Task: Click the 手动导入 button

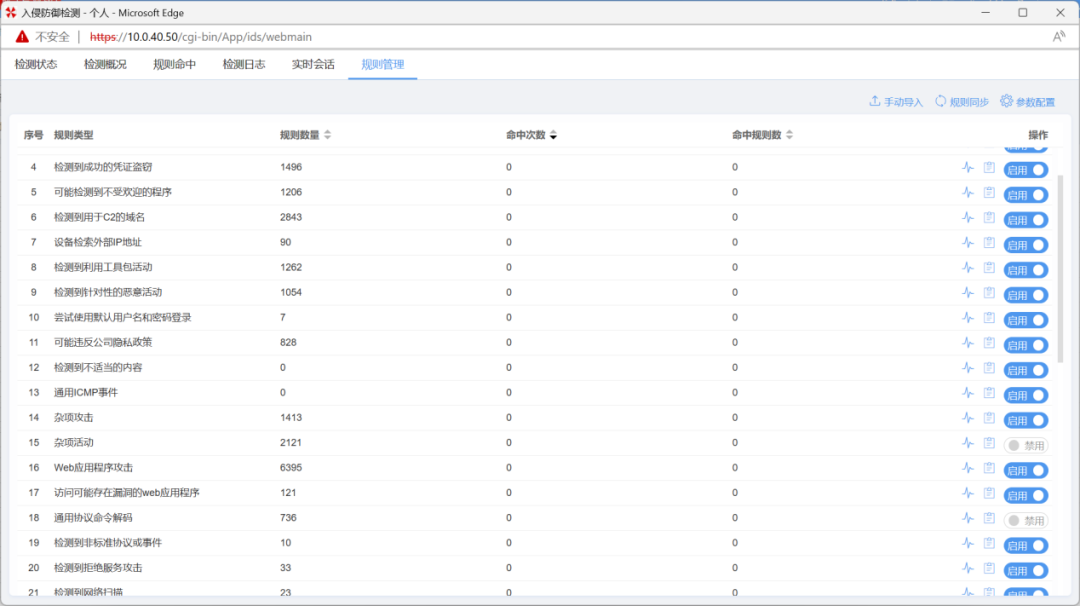Action: [x=895, y=102]
